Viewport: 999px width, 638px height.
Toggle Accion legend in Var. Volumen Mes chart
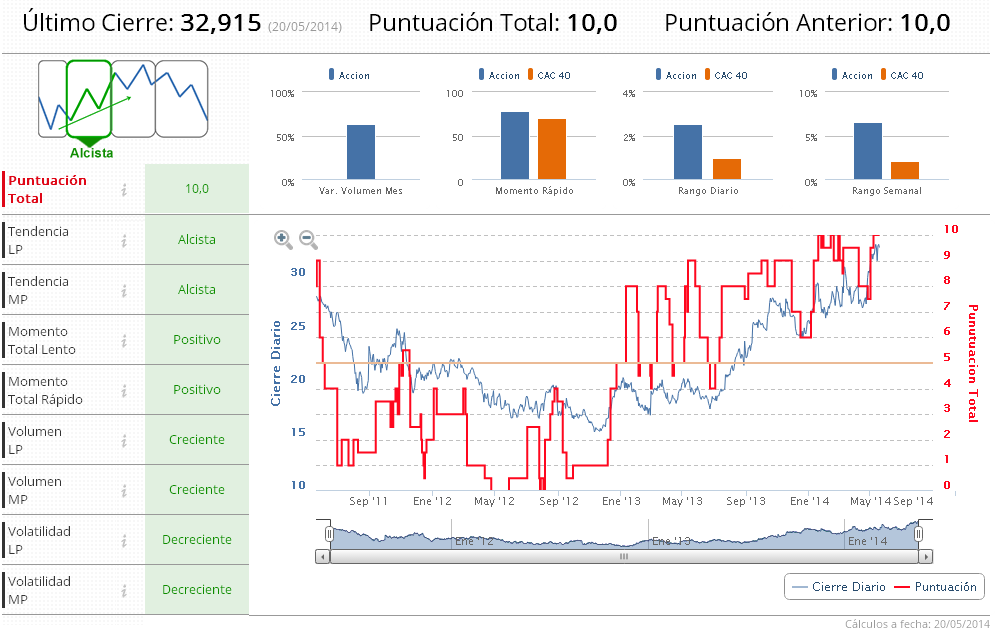[349, 75]
